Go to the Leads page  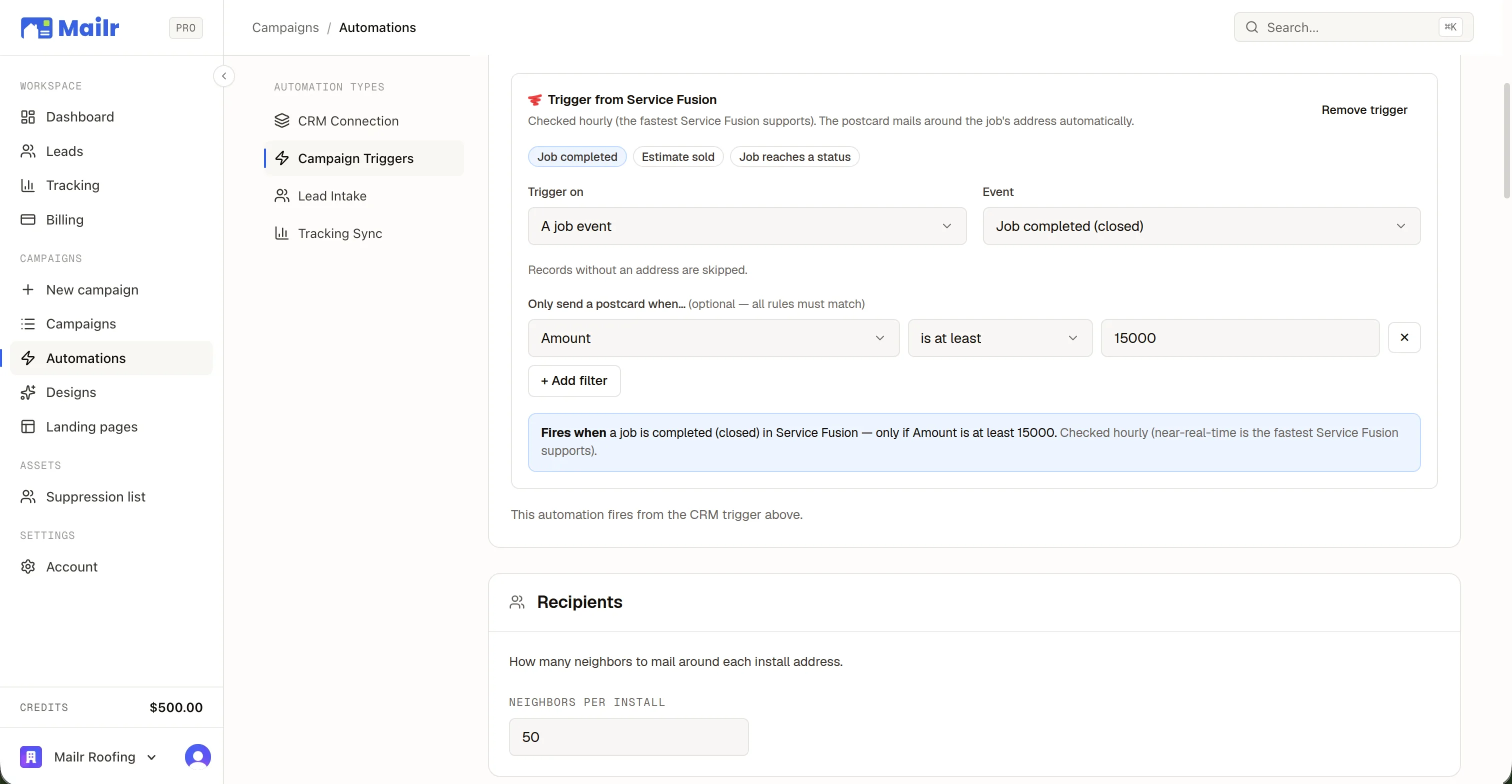(111, 151)
